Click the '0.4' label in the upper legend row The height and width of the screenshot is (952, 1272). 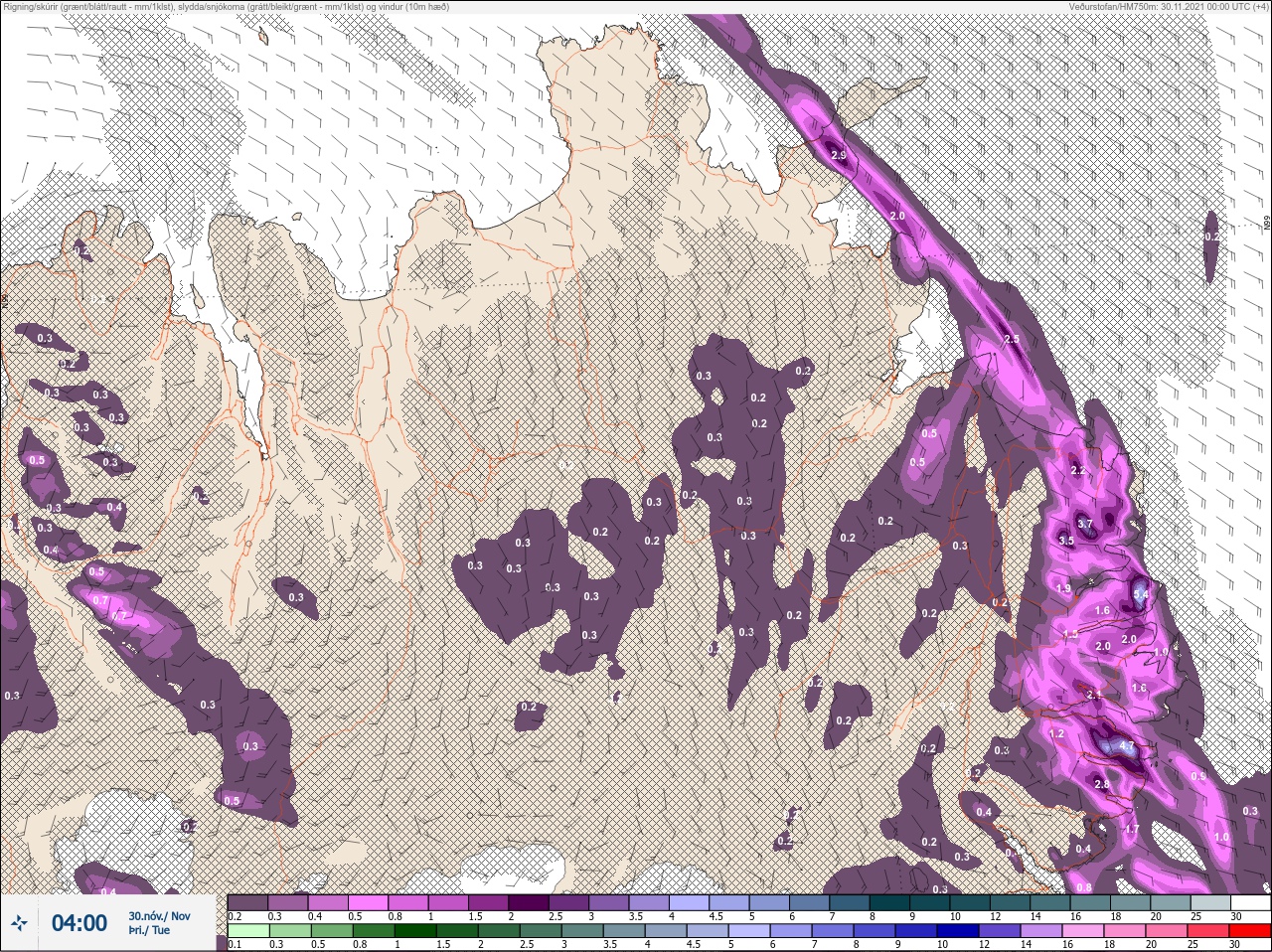pos(315,916)
